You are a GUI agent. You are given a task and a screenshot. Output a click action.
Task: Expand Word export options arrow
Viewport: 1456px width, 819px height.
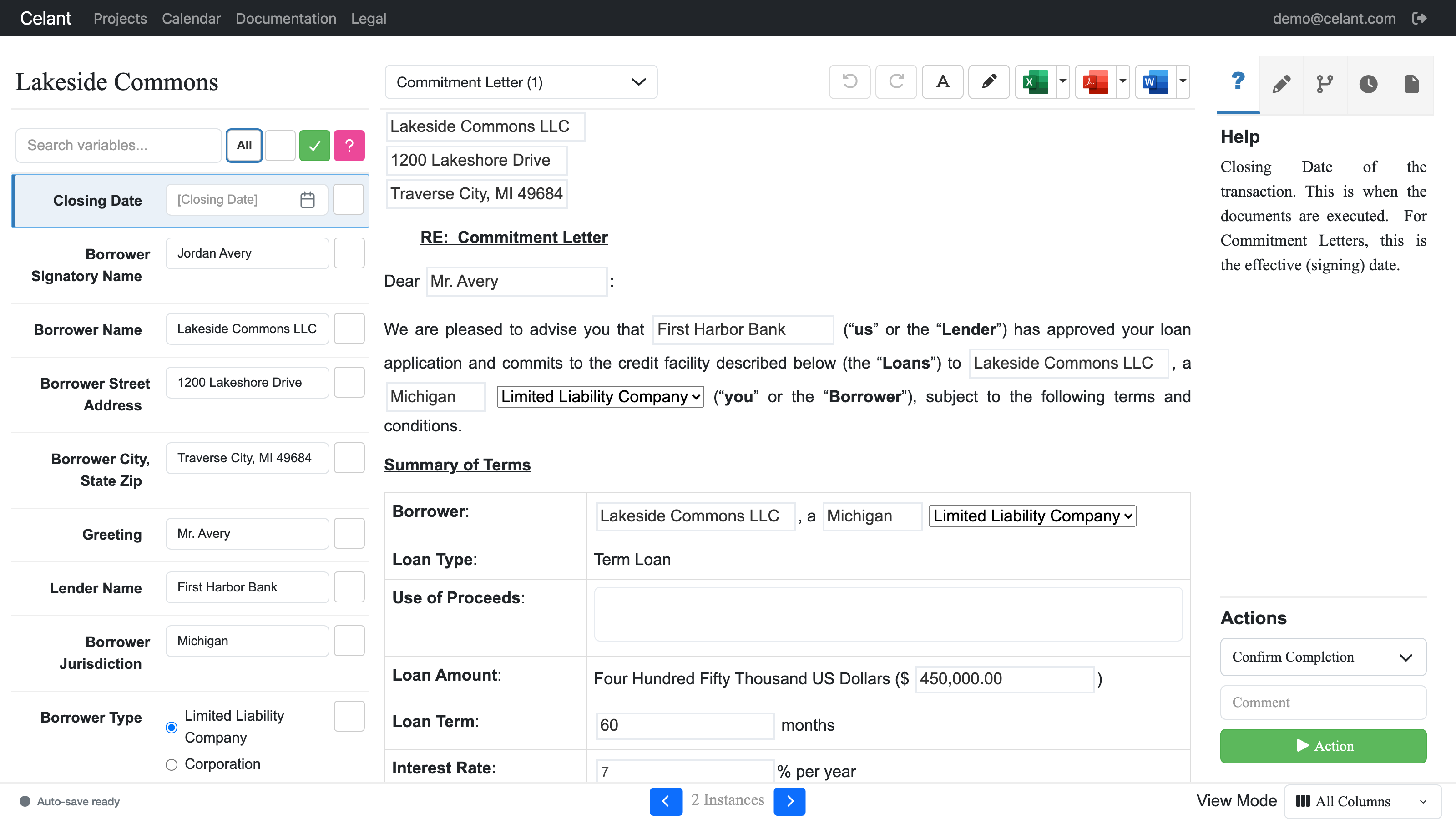[1183, 82]
